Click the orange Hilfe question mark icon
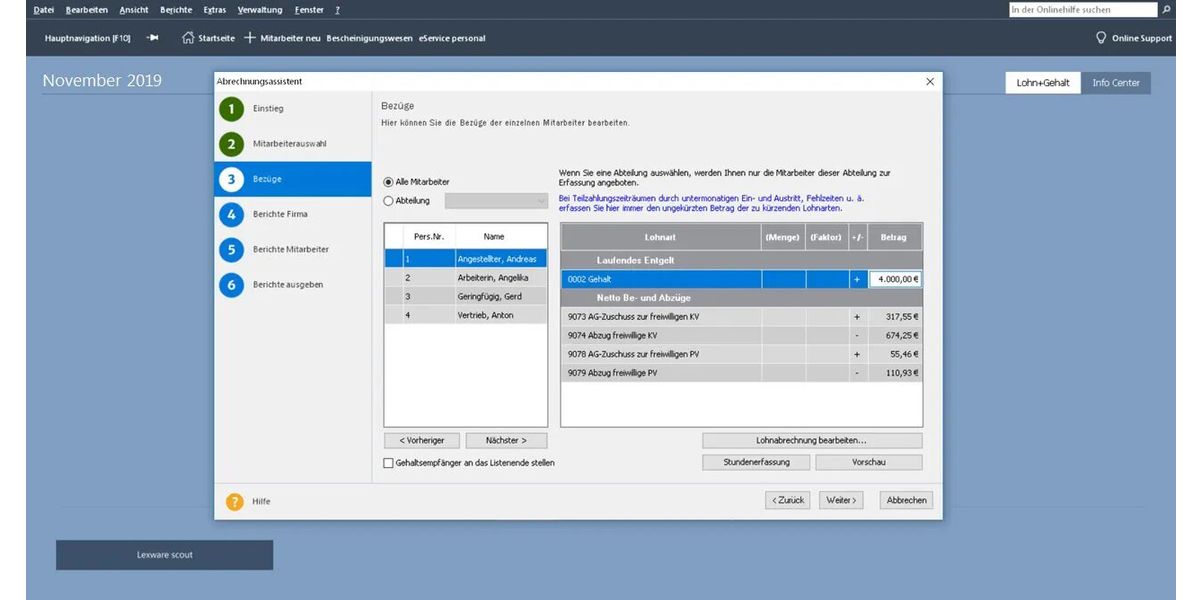The width and height of the screenshot is (1200, 600). (234, 501)
